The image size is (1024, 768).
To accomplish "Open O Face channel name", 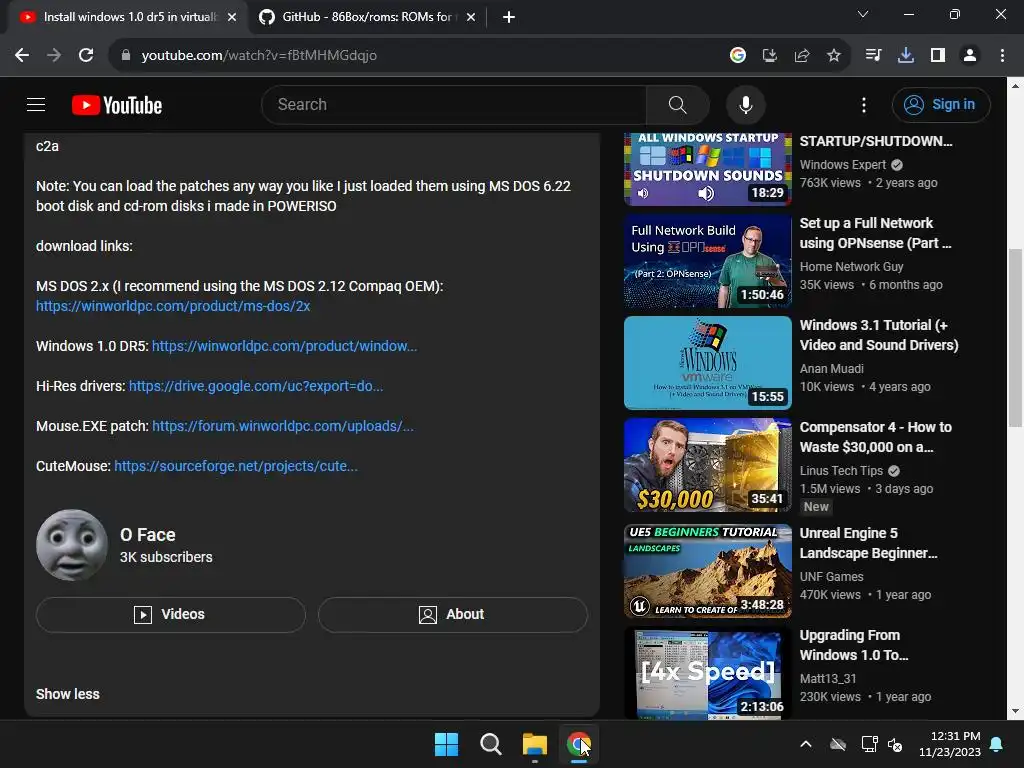I will click(148, 535).
